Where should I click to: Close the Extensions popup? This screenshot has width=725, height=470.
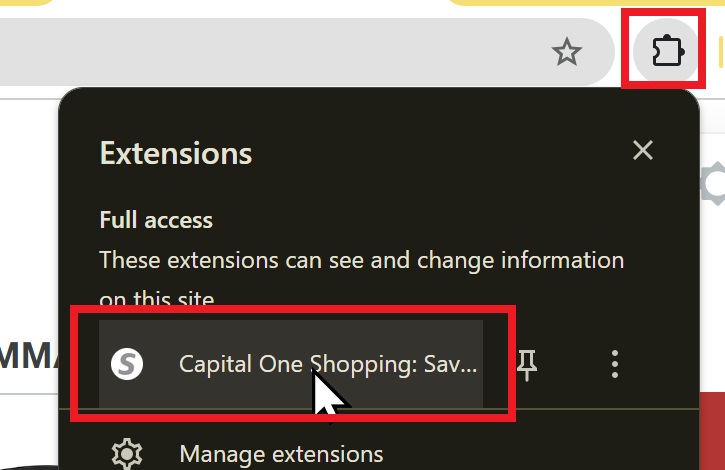642,151
